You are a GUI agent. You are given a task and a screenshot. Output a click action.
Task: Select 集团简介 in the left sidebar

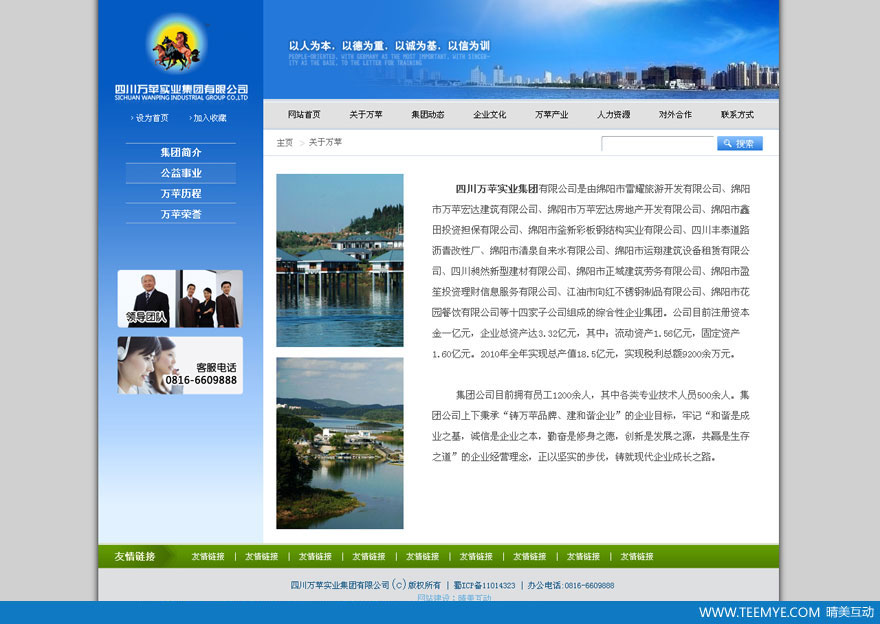pyautogui.click(x=181, y=153)
